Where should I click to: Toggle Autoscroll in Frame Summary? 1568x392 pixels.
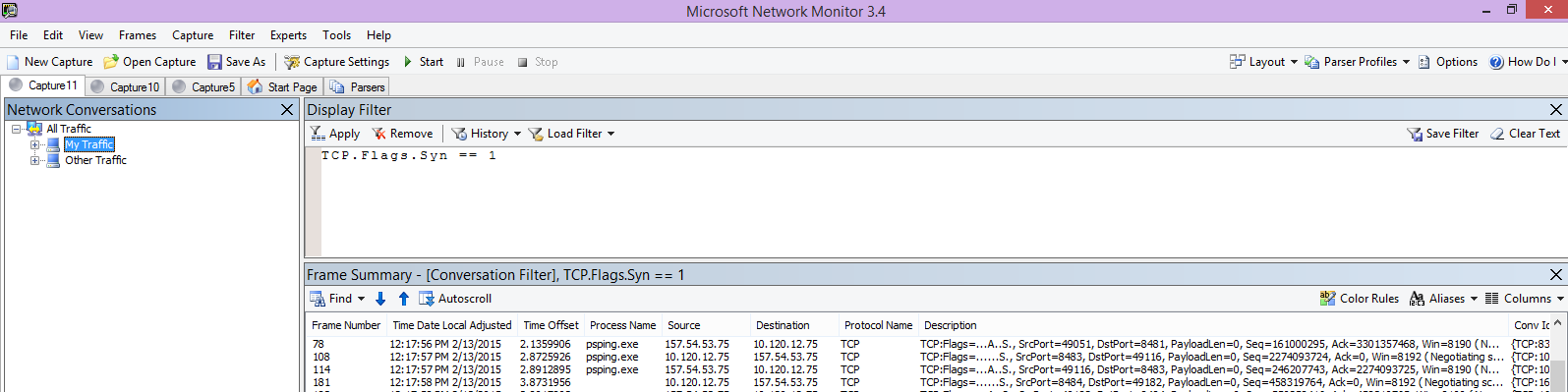(x=455, y=299)
